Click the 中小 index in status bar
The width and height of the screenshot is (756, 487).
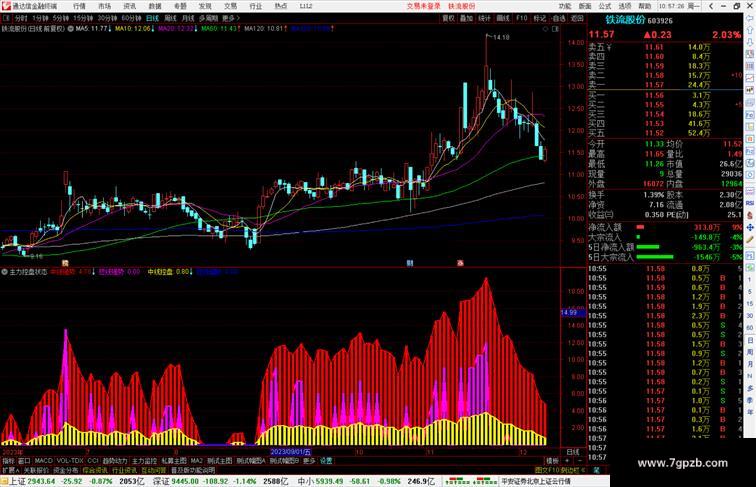pos(306,481)
